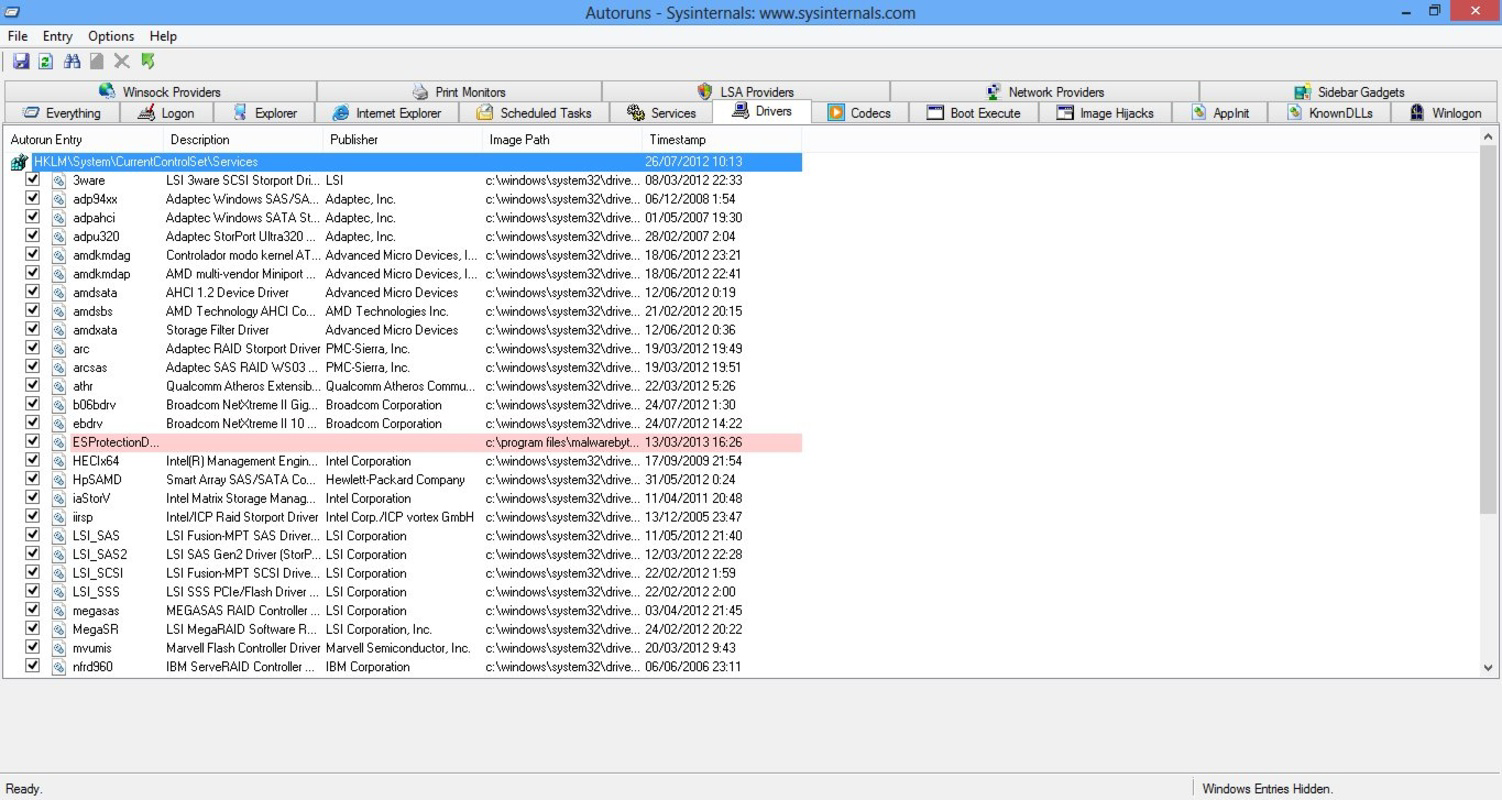1502x800 pixels.
Task: Click the green Jump to arrow icon
Action: click(148, 62)
